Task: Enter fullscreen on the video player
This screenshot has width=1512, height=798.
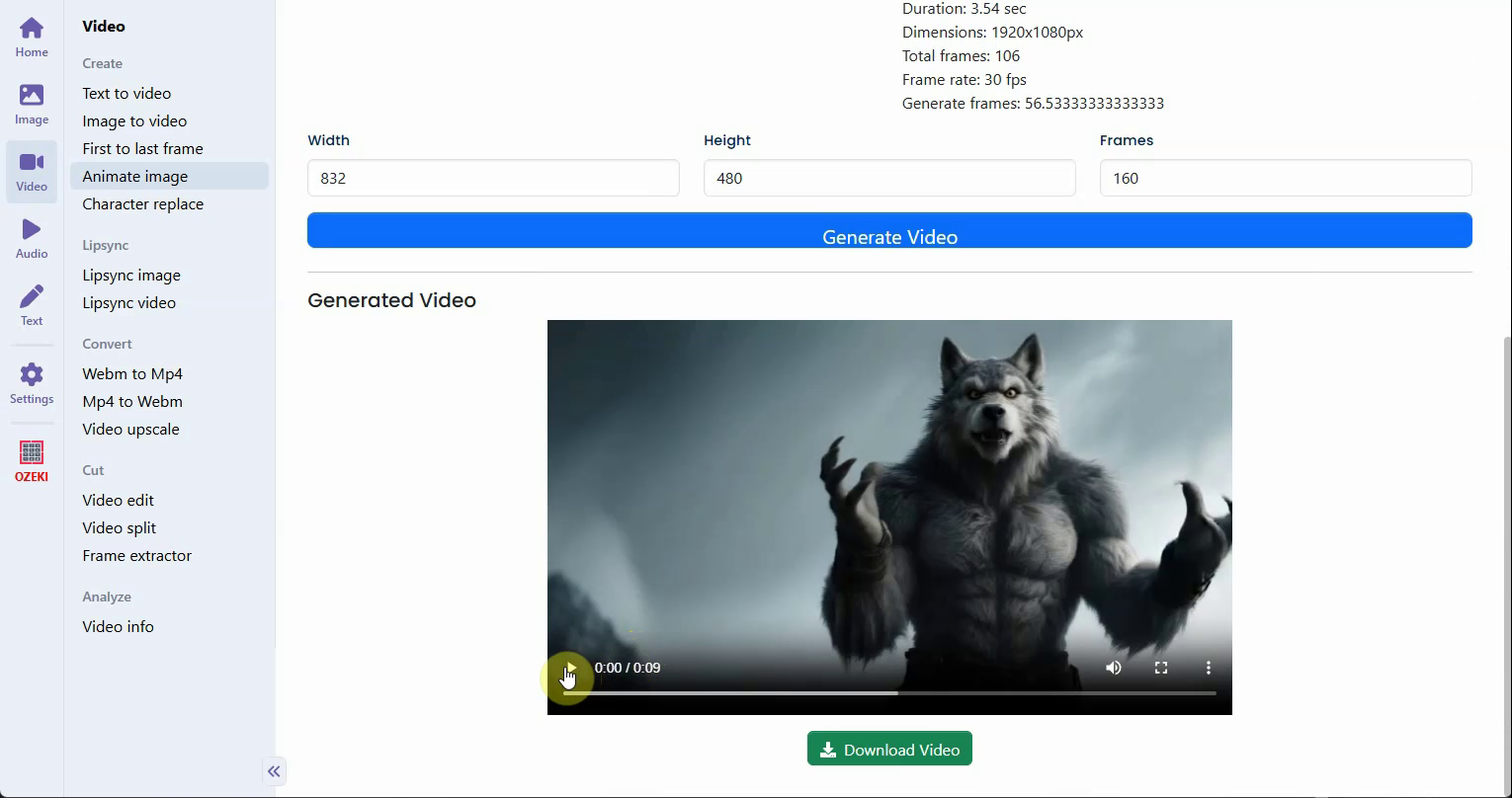Action: [x=1161, y=668]
